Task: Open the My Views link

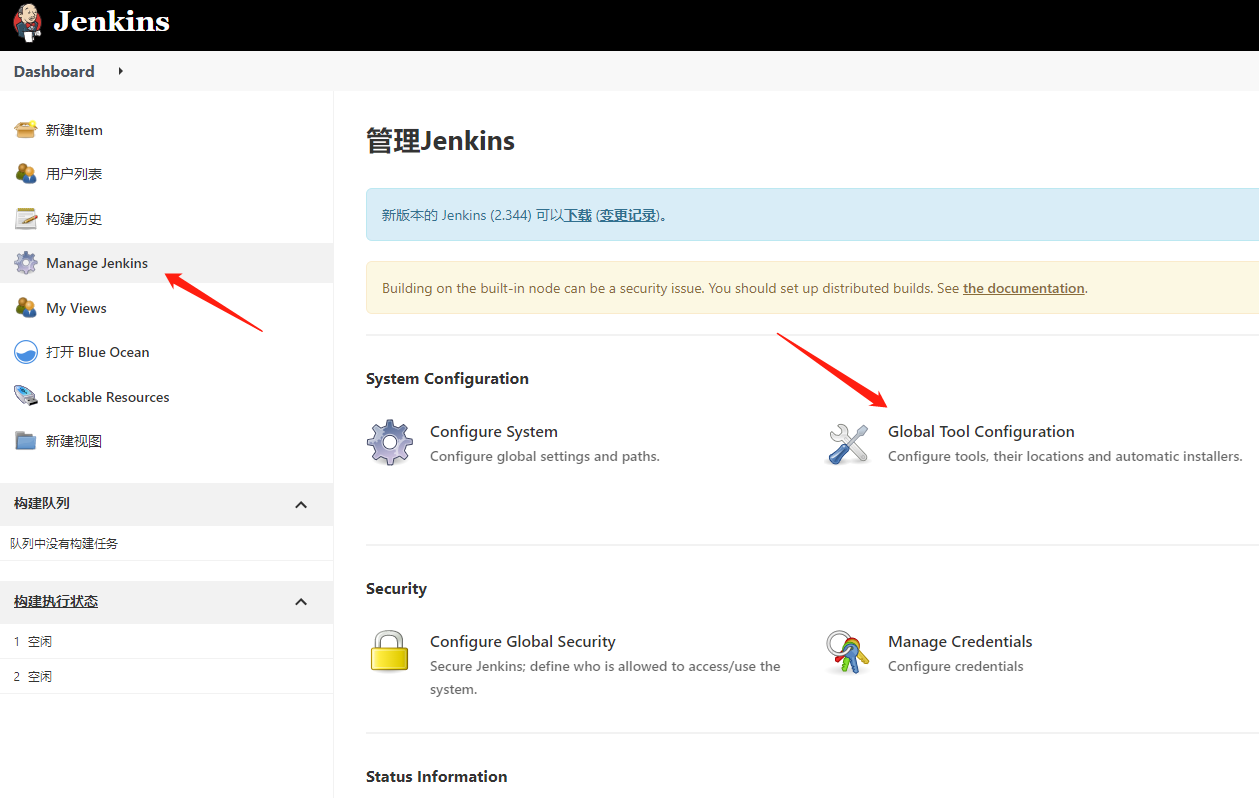Action: point(76,308)
